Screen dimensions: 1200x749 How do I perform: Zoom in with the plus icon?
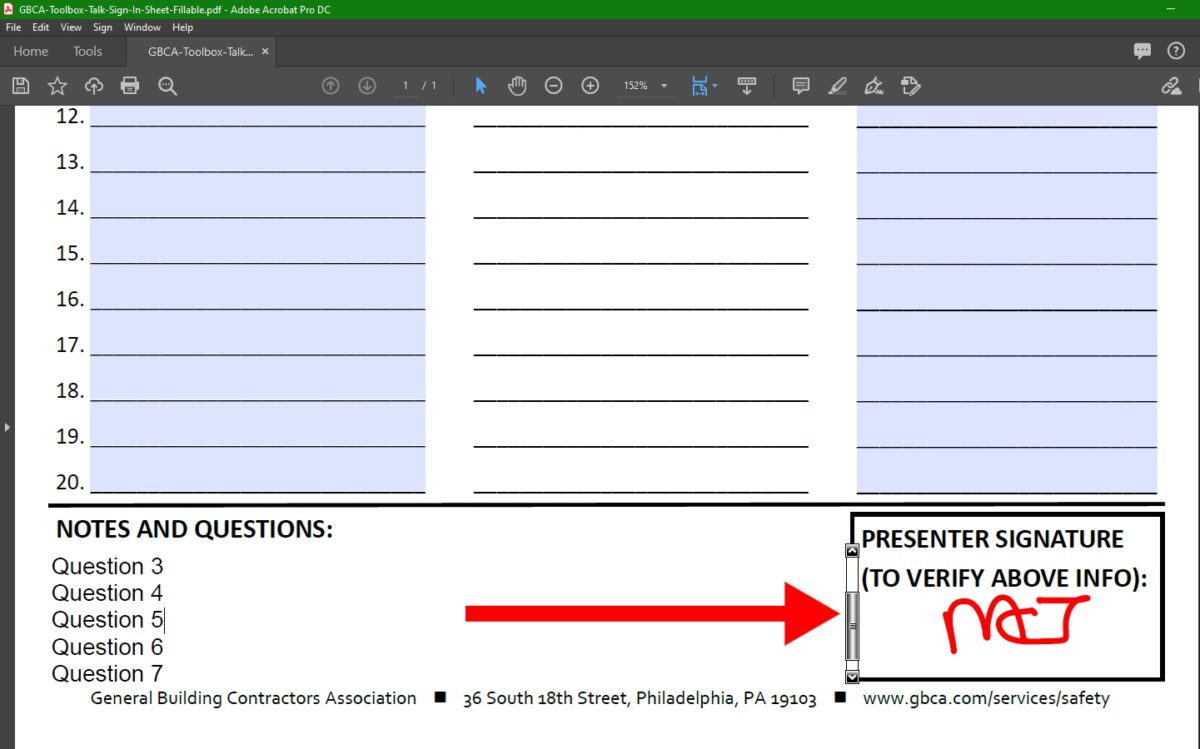pos(590,85)
